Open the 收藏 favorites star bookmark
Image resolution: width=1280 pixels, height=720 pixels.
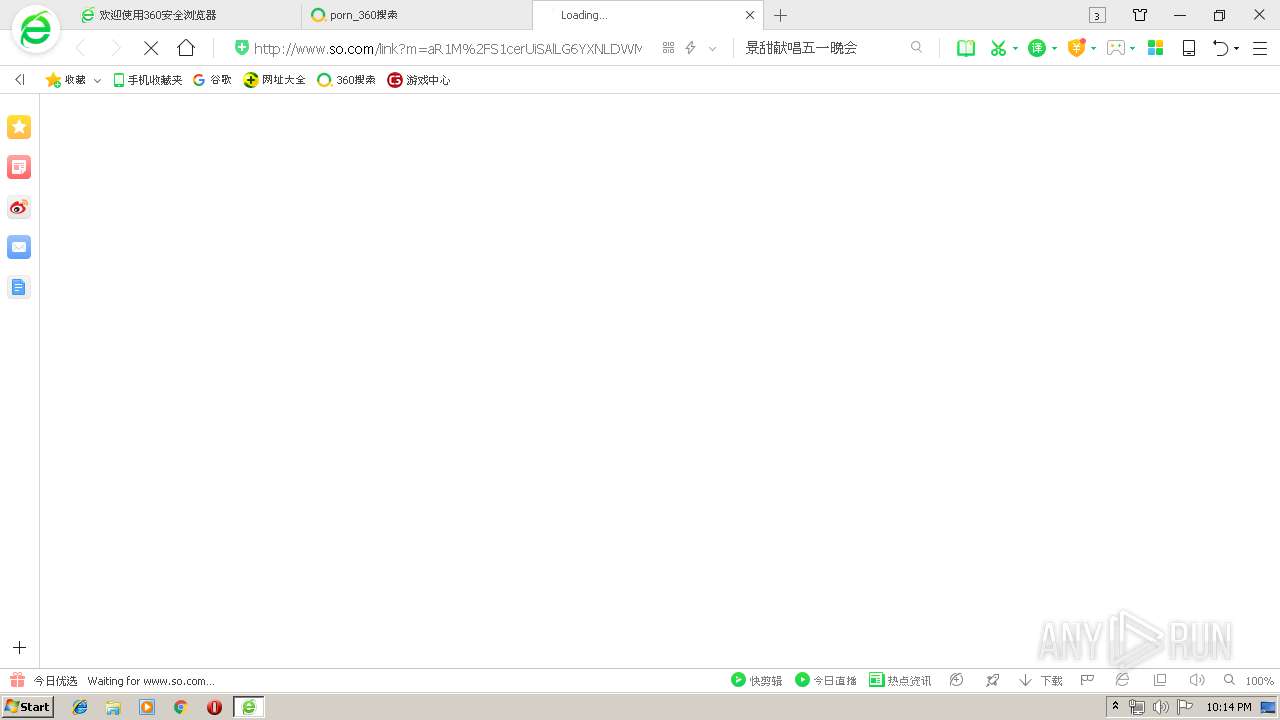click(66, 80)
